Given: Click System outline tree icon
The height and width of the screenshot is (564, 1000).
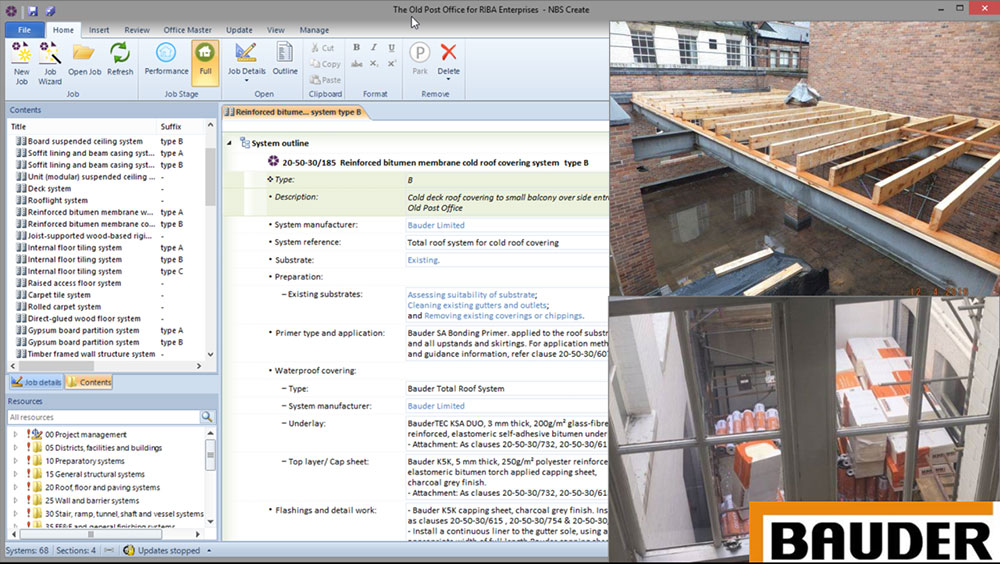Looking at the screenshot, I should 245,143.
